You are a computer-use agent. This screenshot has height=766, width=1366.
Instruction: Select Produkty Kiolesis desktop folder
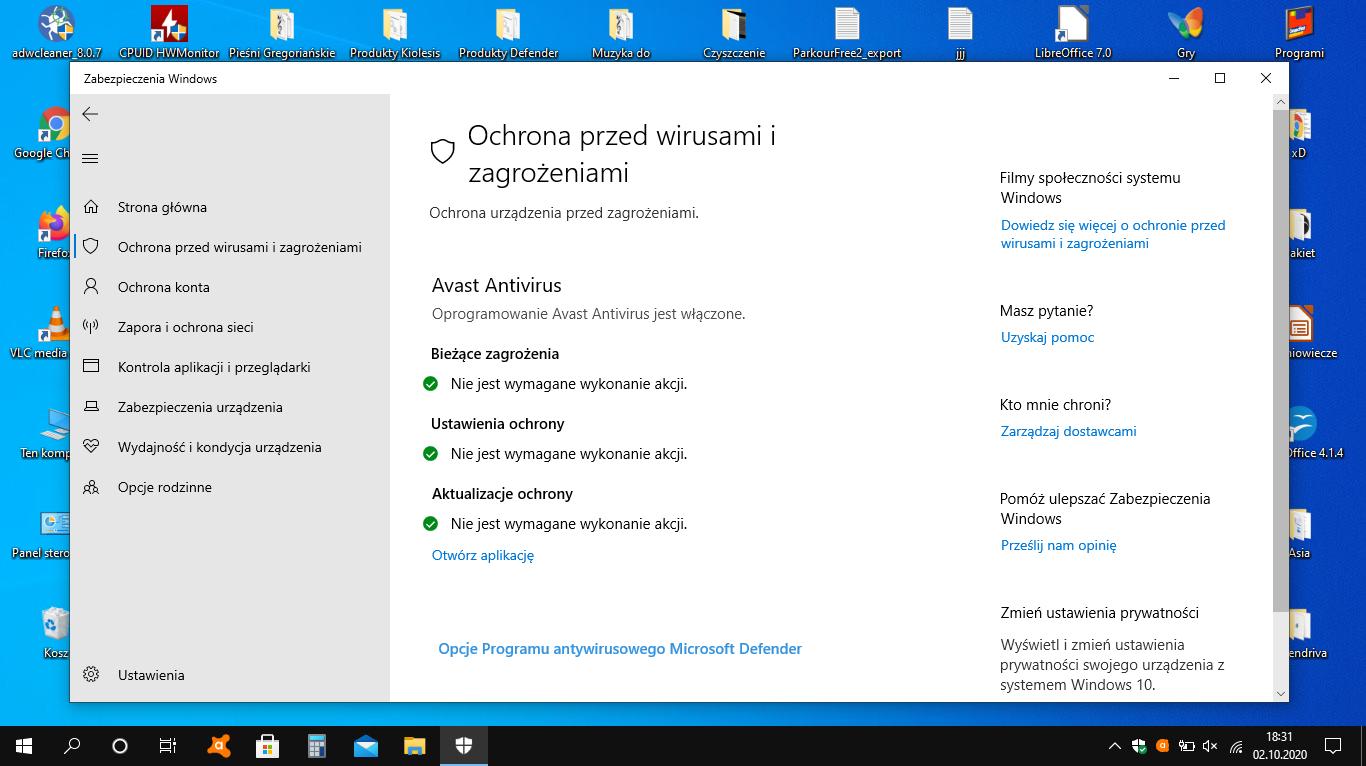(x=395, y=33)
